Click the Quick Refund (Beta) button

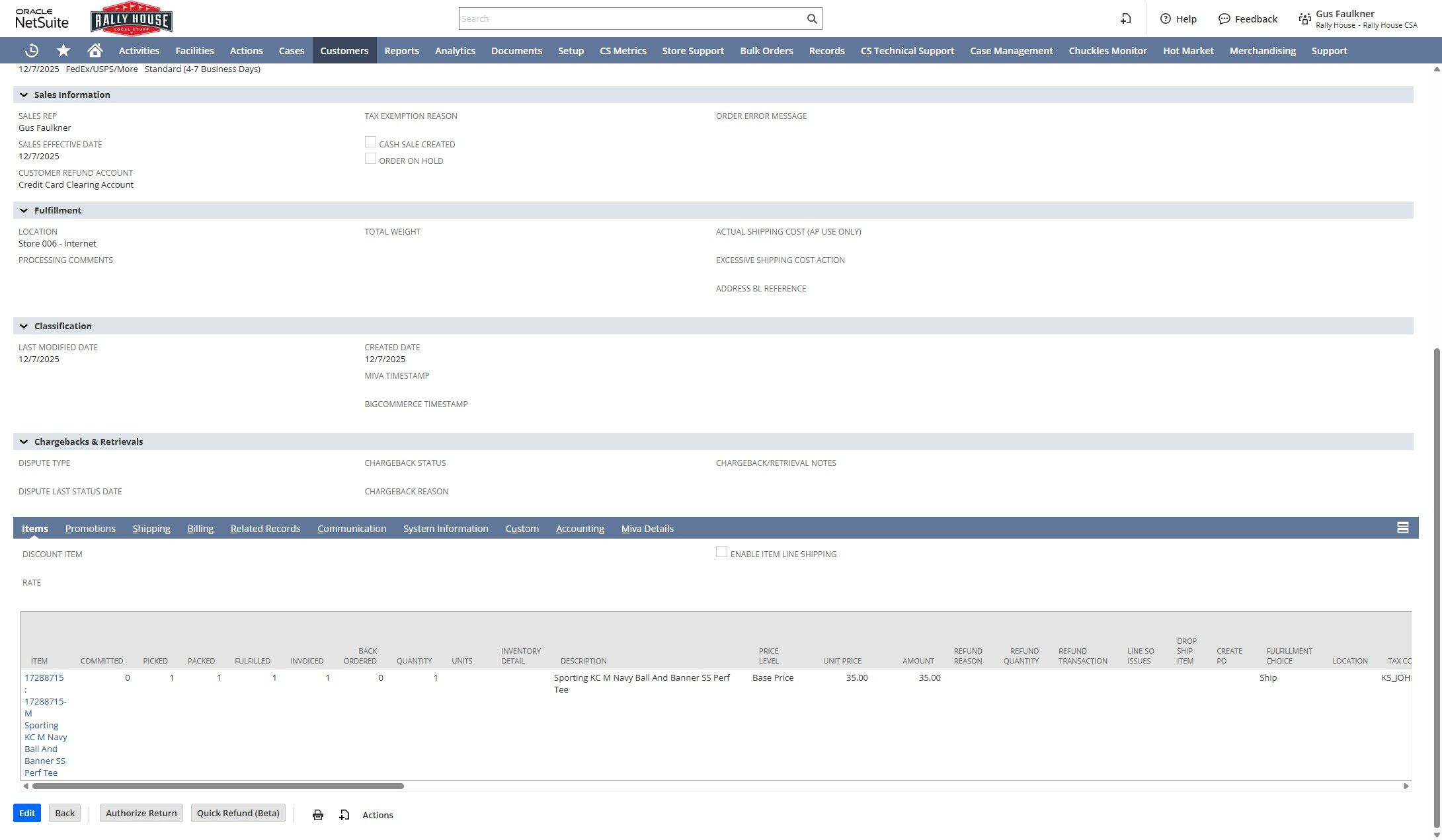point(238,813)
